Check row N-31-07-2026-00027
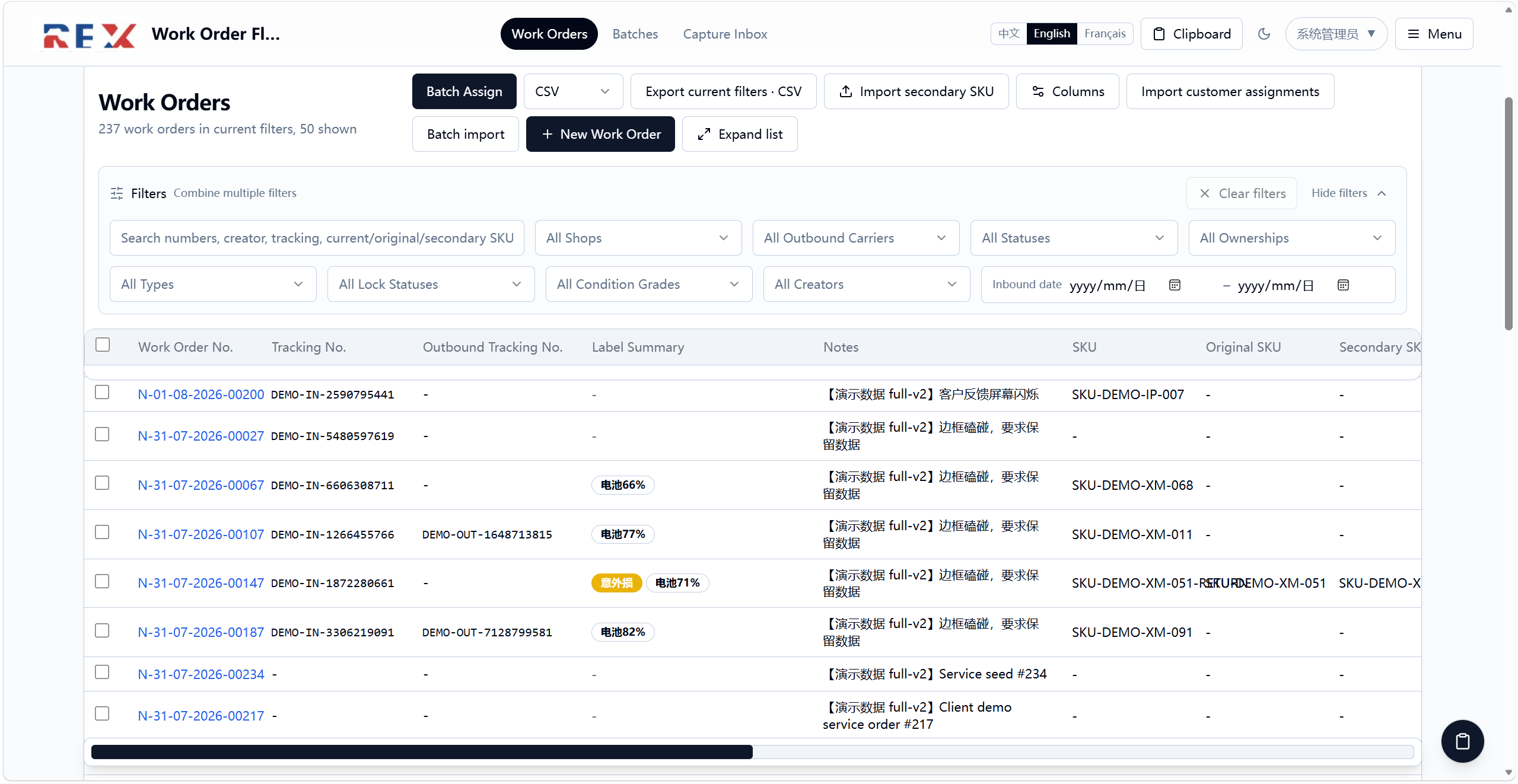Image resolution: width=1518 pixels, height=784 pixels. click(102, 434)
